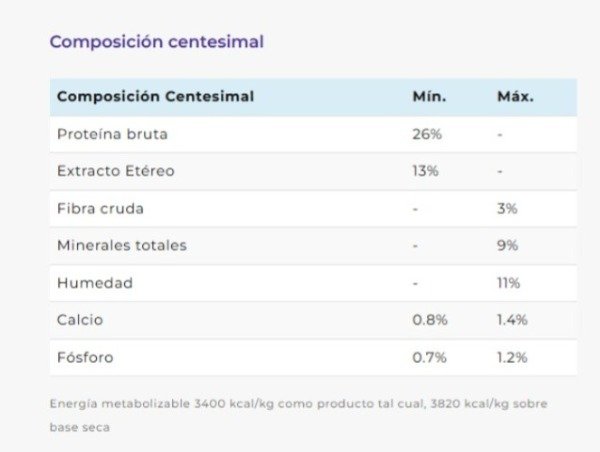This screenshot has width=600, height=452.
Task: Click the 'Composición Centesimal' table column header
Action: pos(155,97)
